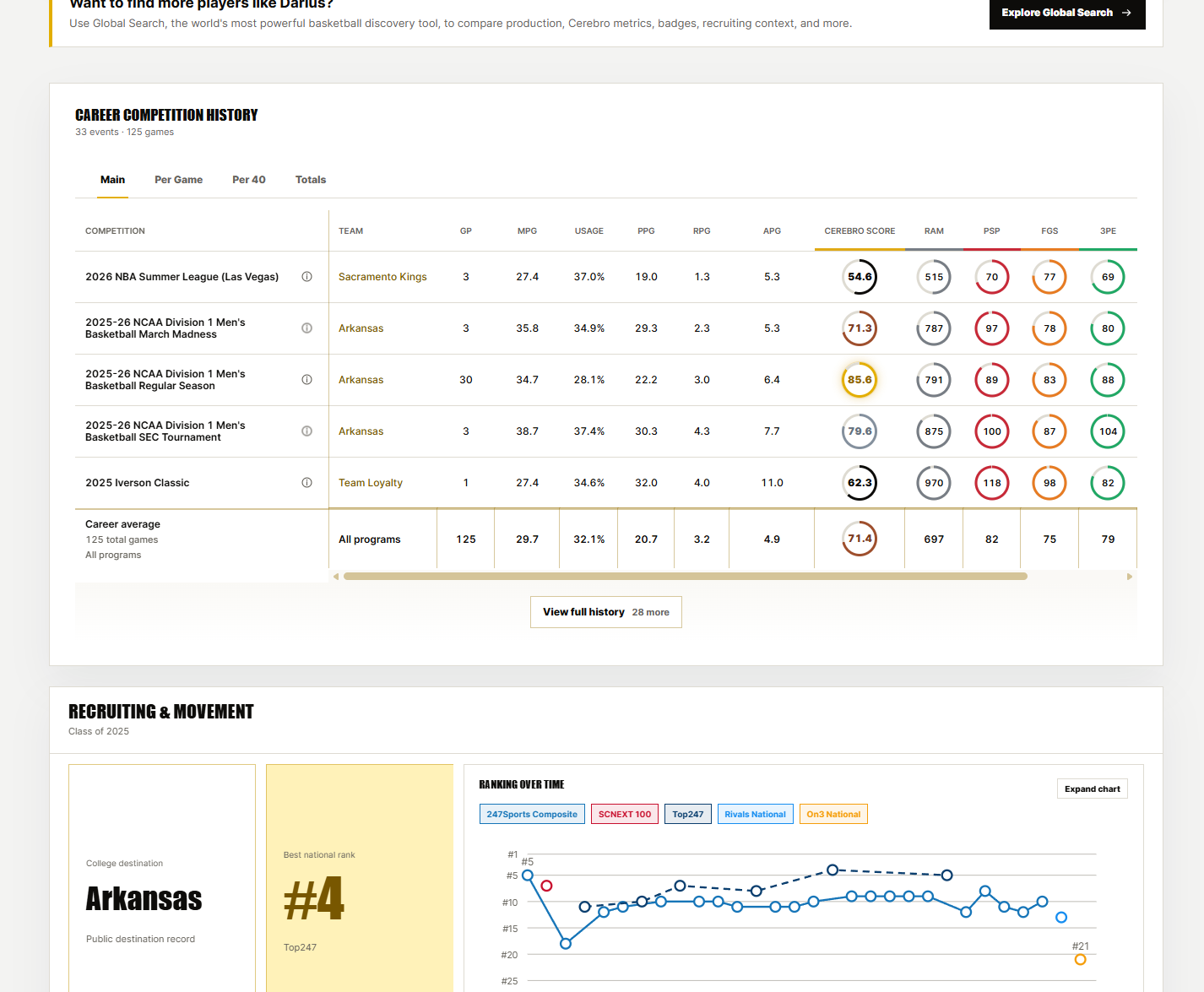Click the PPG column header

point(646,230)
